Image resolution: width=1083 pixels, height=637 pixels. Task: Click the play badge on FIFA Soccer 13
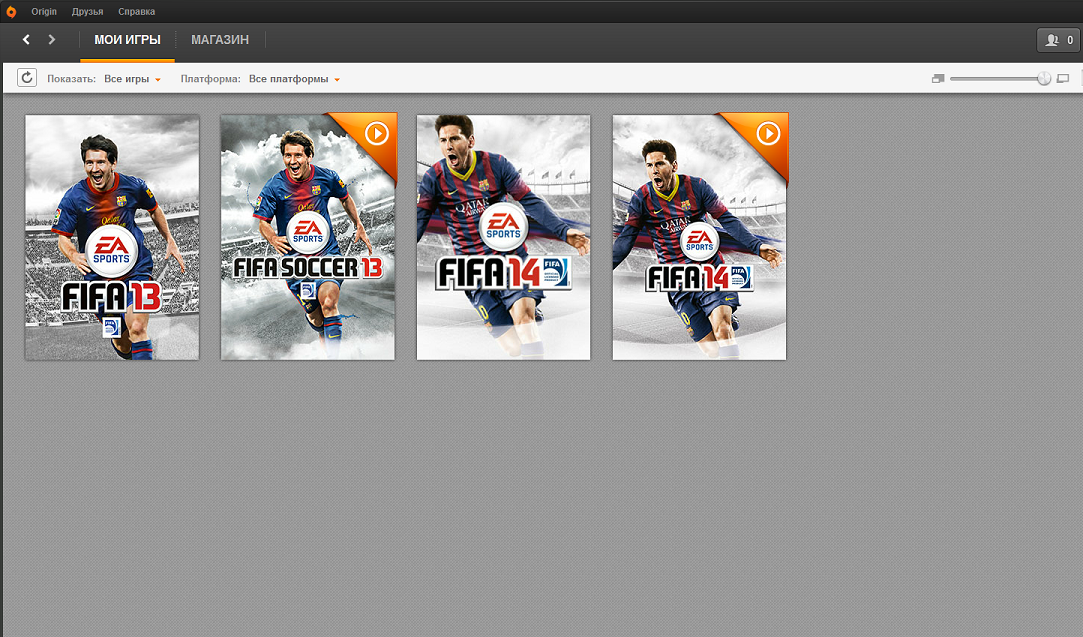[376, 133]
